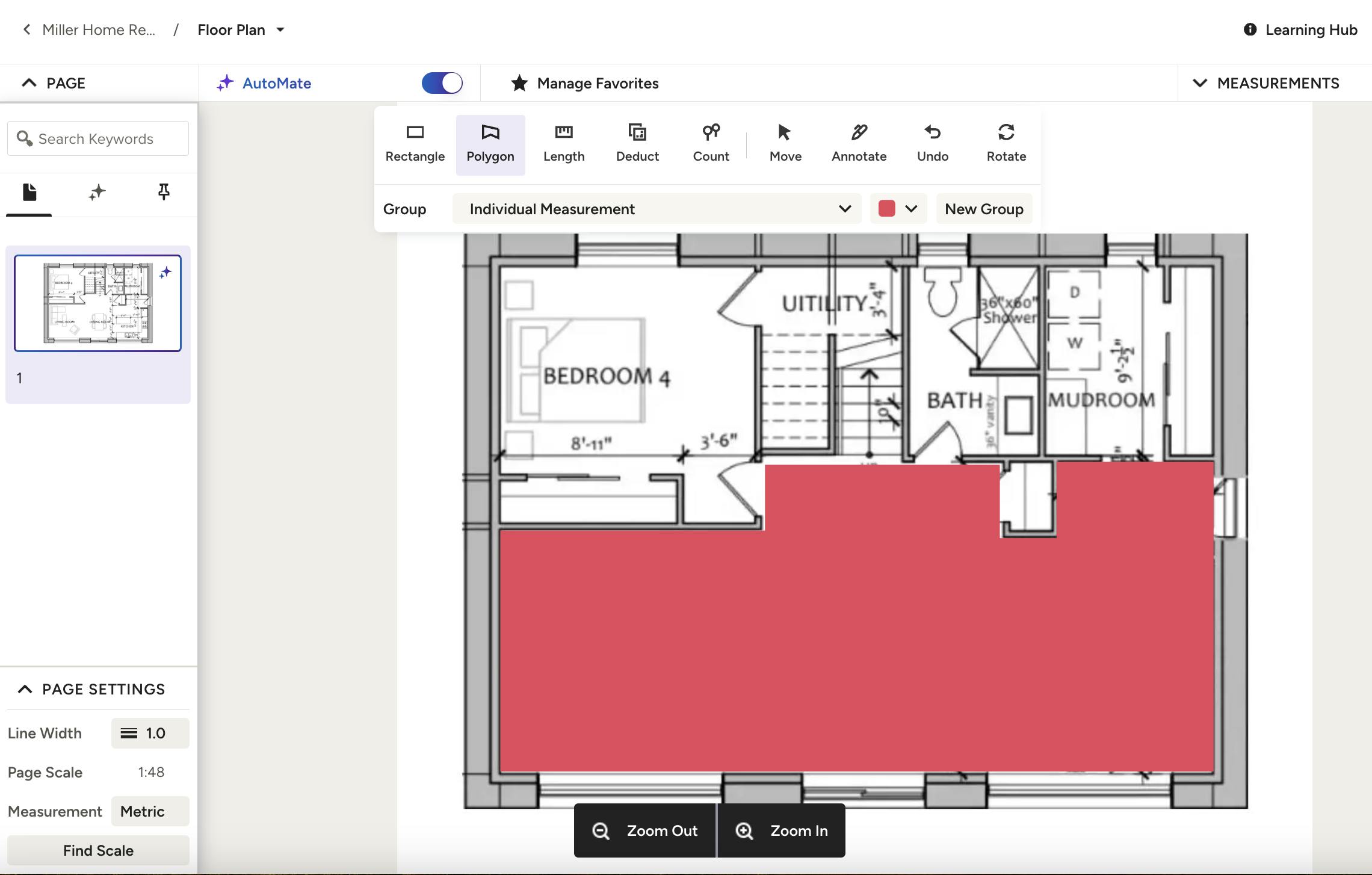This screenshot has height=875, width=1372.
Task: Rotate the floor plan page
Action: pyautogui.click(x=1006, y=143)
